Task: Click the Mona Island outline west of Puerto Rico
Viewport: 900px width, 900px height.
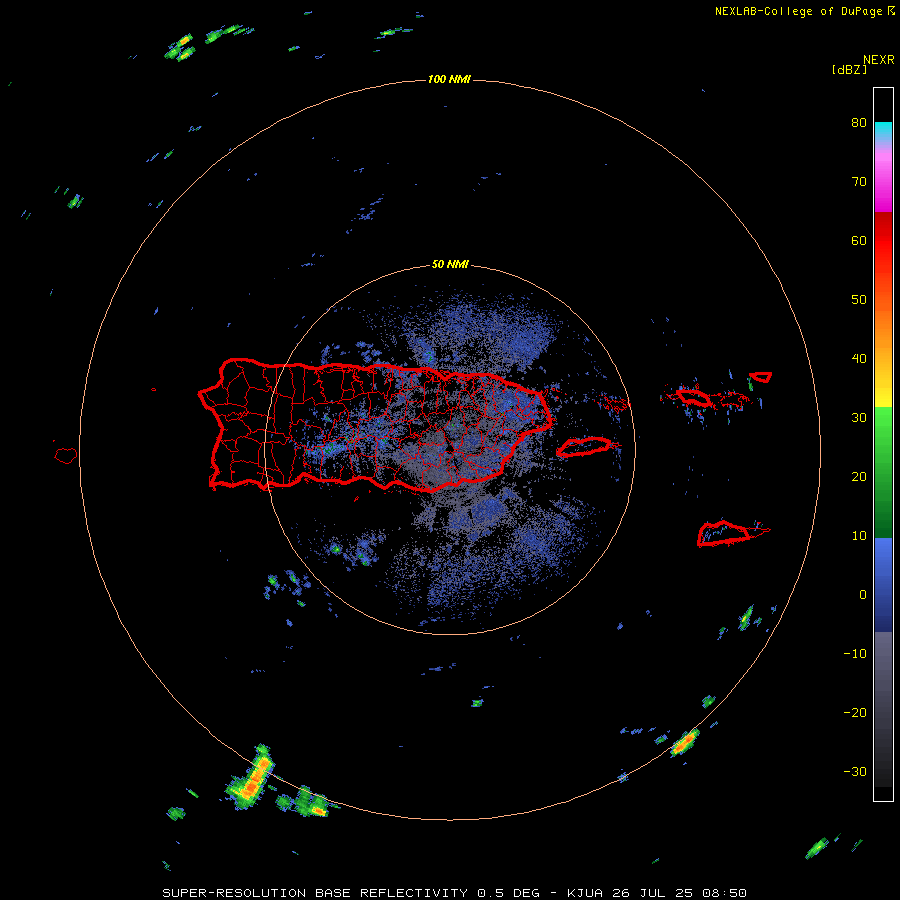Action: (66, 456)
